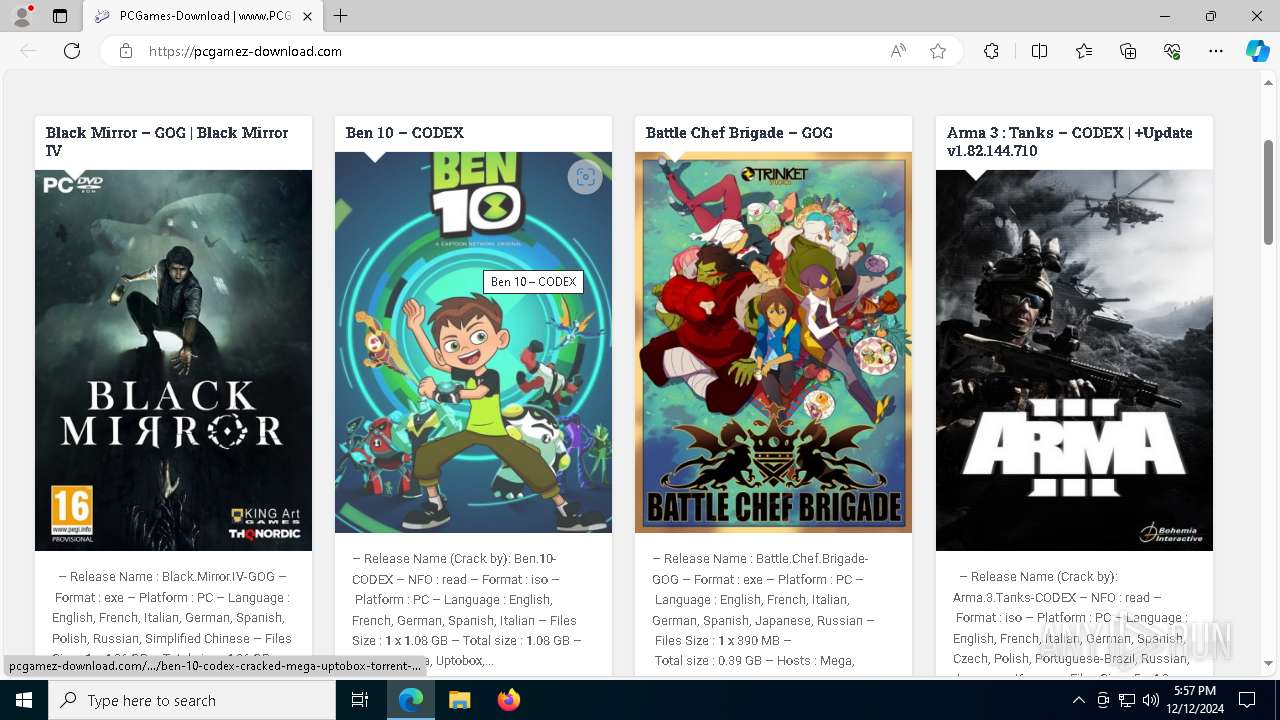Switch to Microsoft Edge taskbar icon

coord(411,700)
